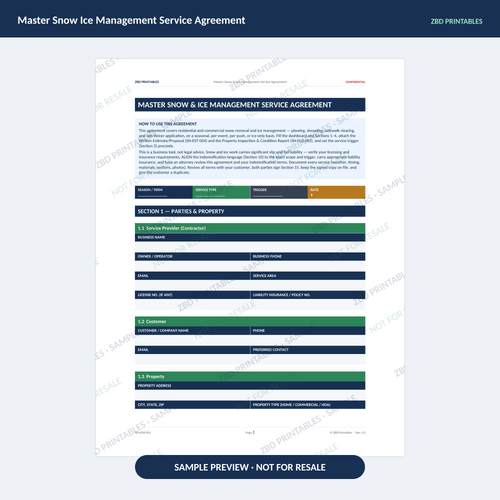Click the Page 1 footer number
Screen dimensions: 500x500
[x=250, y=432]
